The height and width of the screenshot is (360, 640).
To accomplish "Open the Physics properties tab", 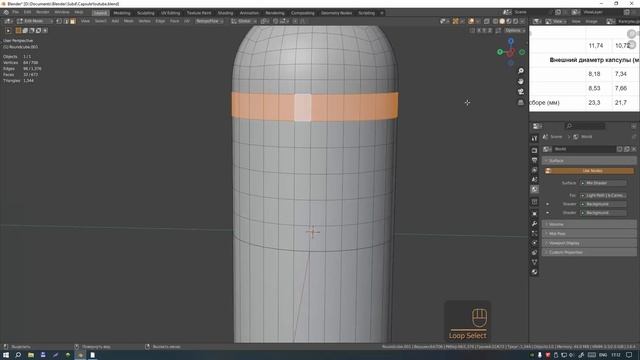I will [x=534, y=243].
